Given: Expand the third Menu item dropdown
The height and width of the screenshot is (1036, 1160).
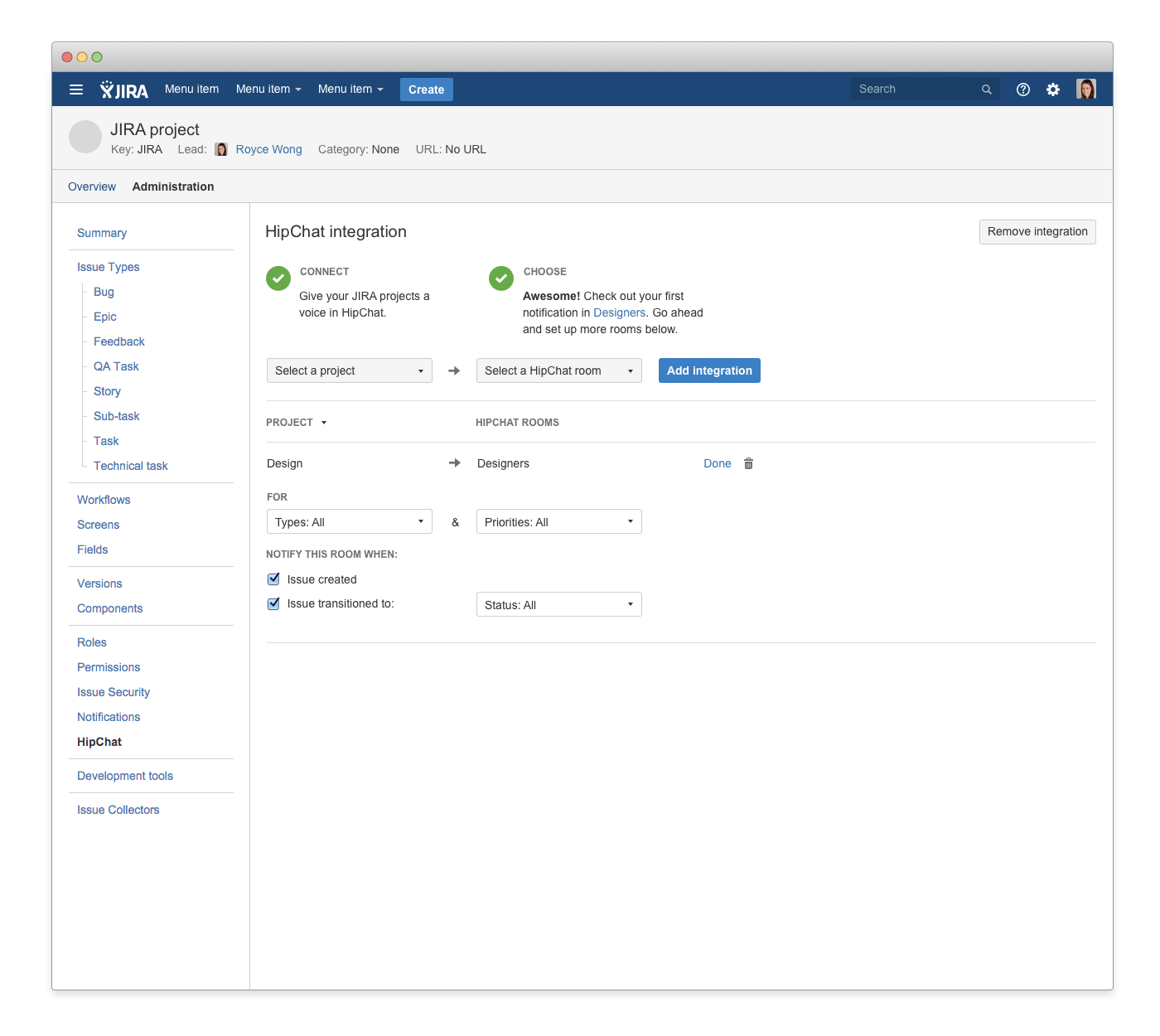Looking at the screenshot, I should tap(350, 90).
